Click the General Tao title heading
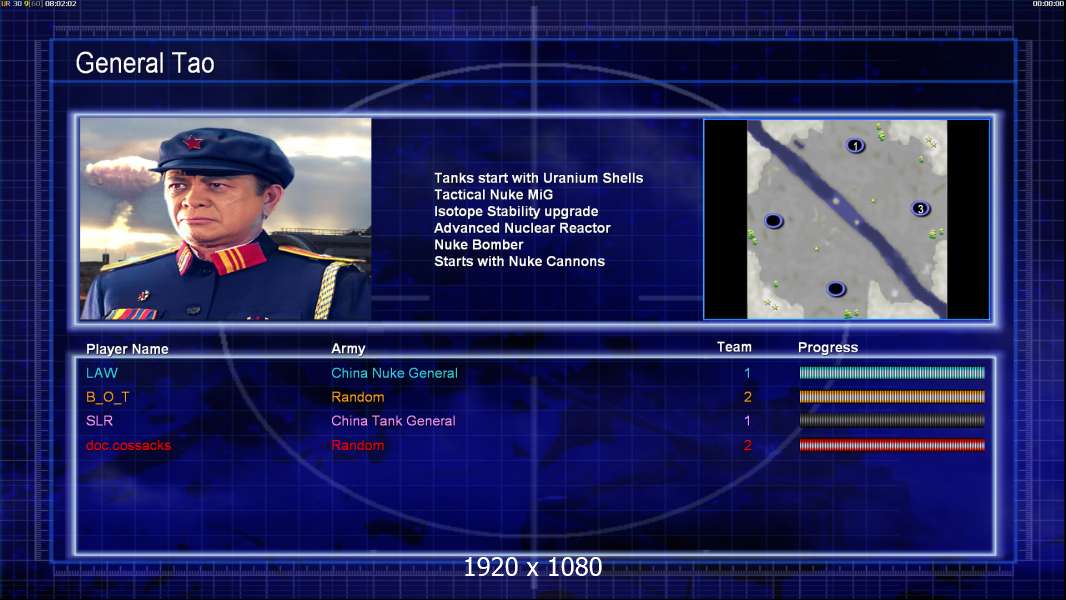1066x600 pixels. click(145, 63)
